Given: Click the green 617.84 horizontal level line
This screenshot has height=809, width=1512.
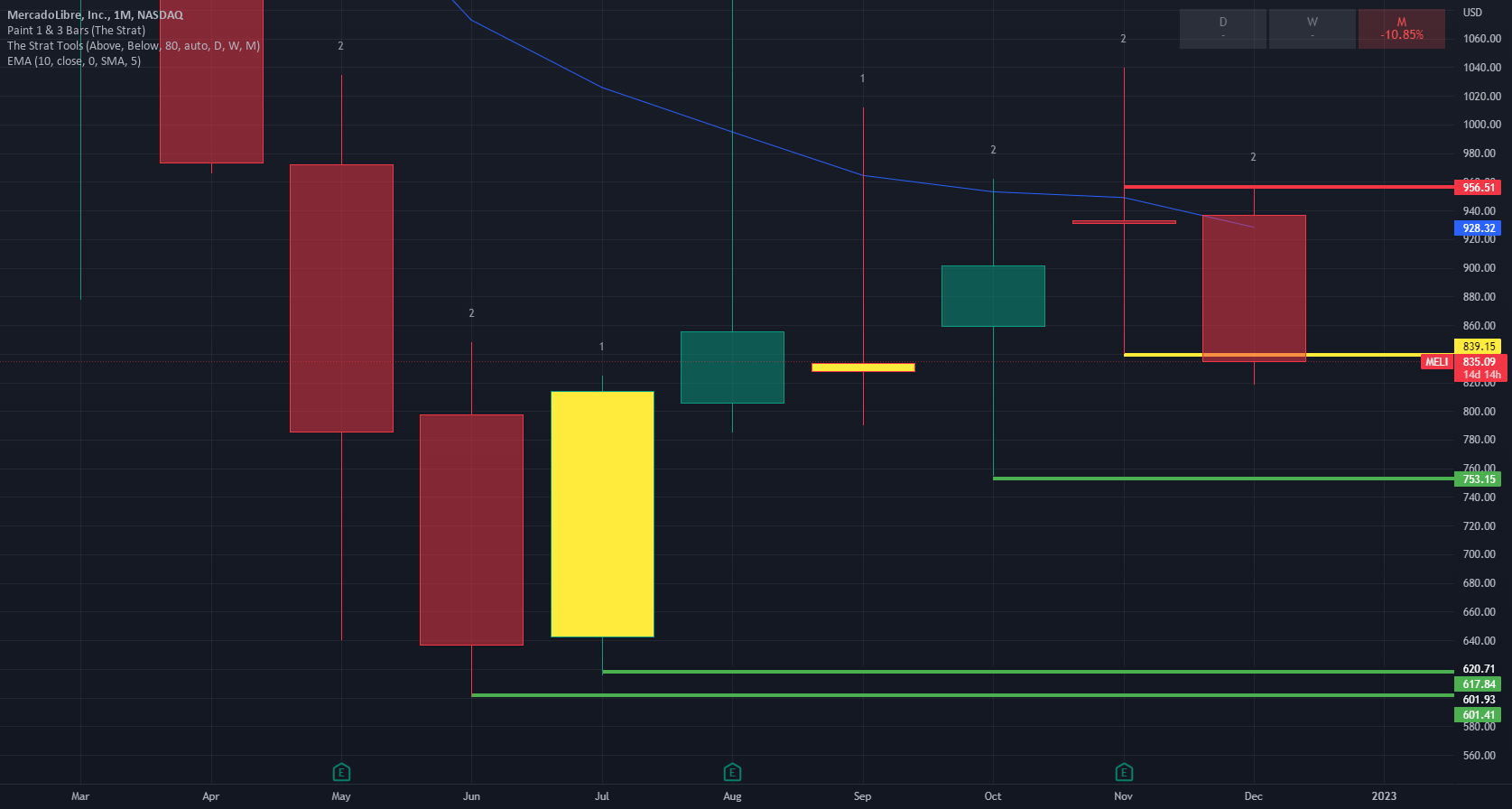Looking at the screenshot, I should tap(1028, 672).
